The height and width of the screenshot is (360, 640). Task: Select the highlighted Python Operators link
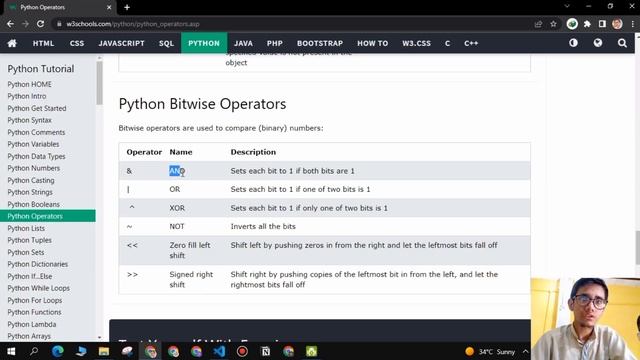[x=48, y=216]
